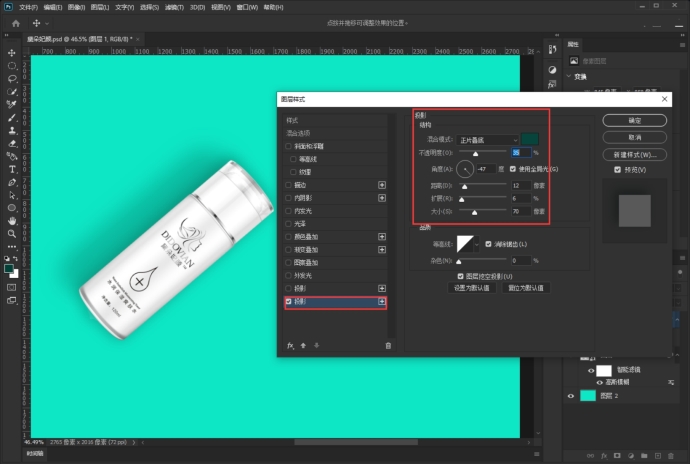Hide 智能滤镜 smart filters with eye icon
Viewport: 690px width, 464px height.
pos(591,370)
